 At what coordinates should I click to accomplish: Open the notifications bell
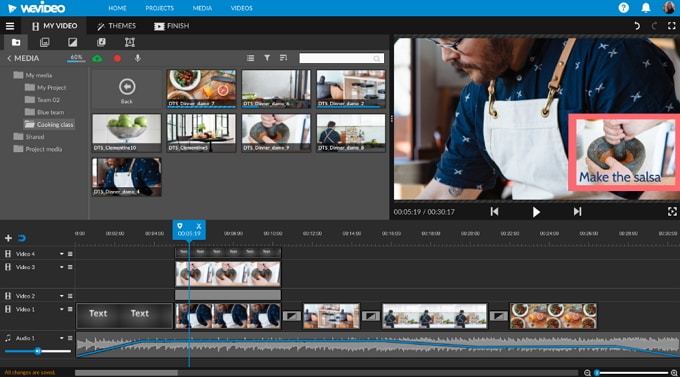pos(646,8)
